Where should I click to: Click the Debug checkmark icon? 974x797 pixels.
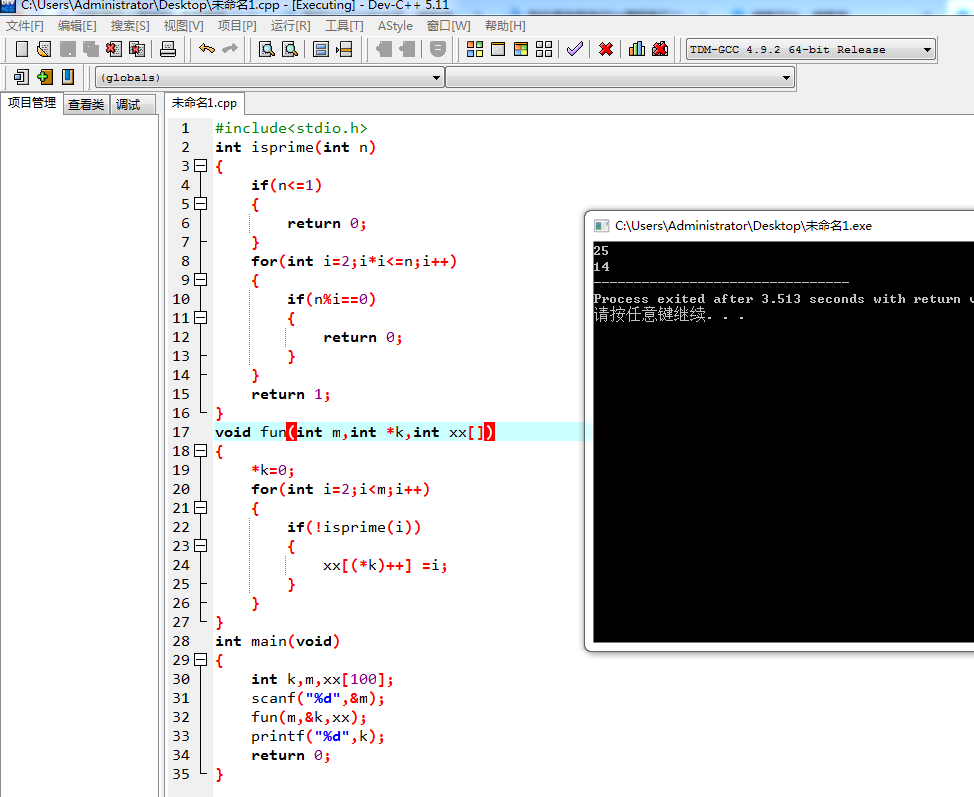(x=575, y=49)
